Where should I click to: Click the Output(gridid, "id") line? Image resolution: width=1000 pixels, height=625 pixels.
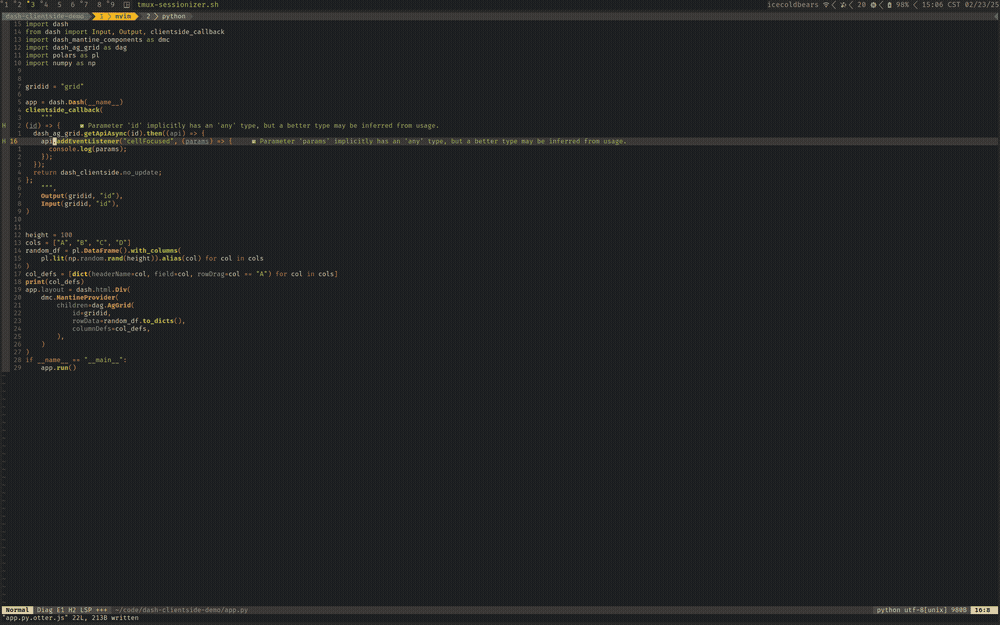click(82, 196)
